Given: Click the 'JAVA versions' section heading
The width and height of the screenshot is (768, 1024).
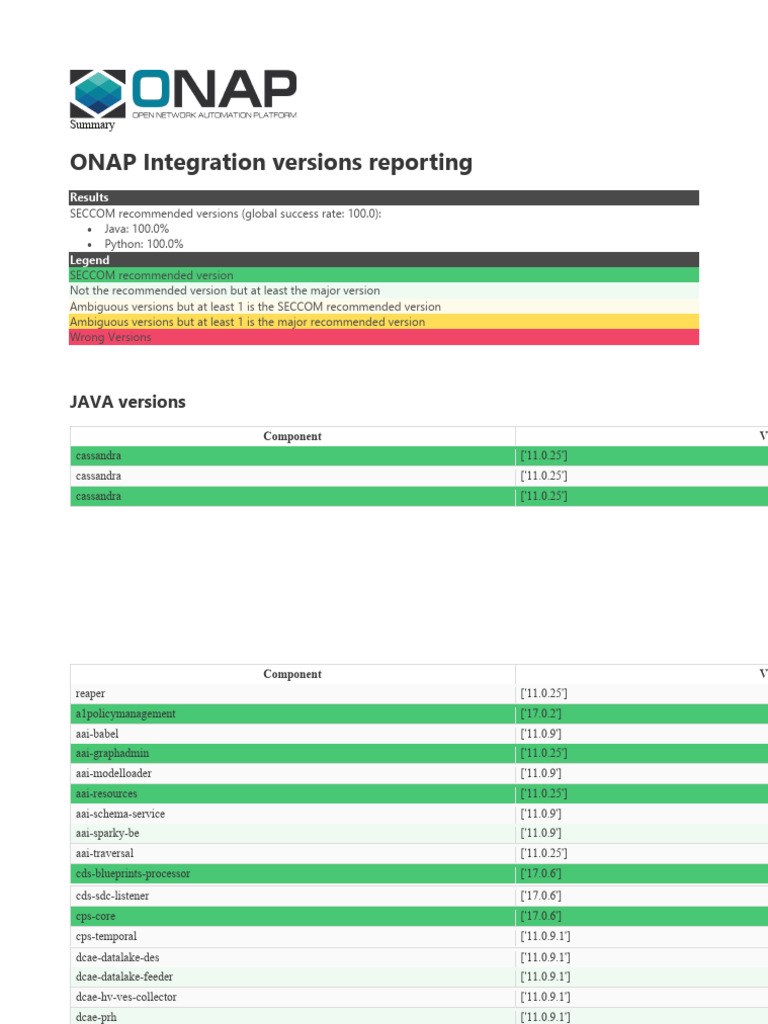Looking at the screenshot, I should coord(127,402).
